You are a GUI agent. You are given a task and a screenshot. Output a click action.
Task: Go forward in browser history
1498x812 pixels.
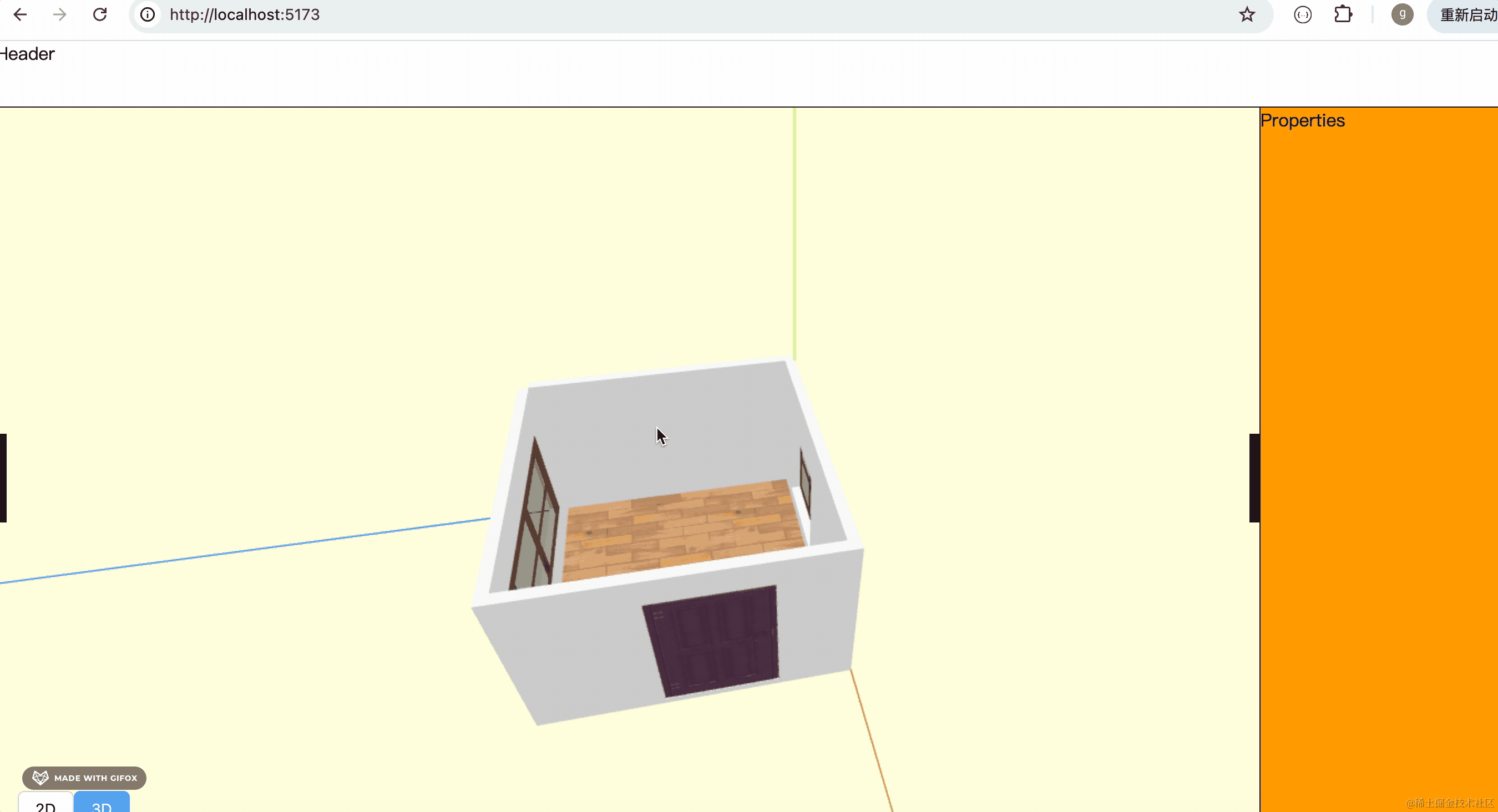(x=59, y=14)
